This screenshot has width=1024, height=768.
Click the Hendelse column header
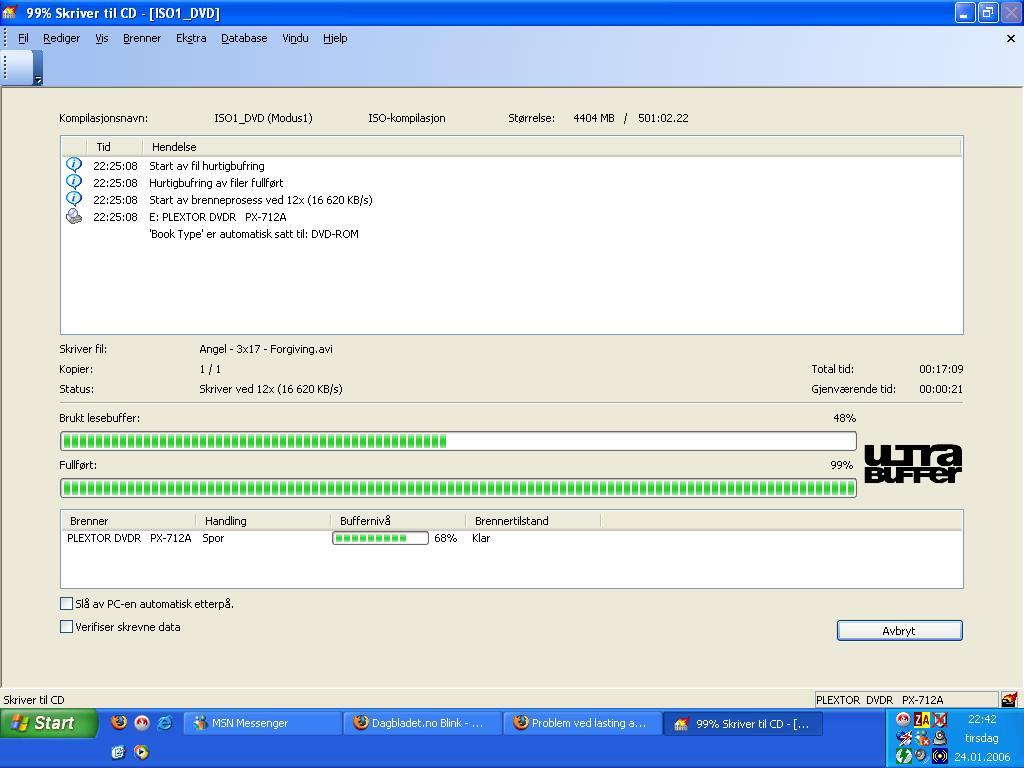click(170, 147)
